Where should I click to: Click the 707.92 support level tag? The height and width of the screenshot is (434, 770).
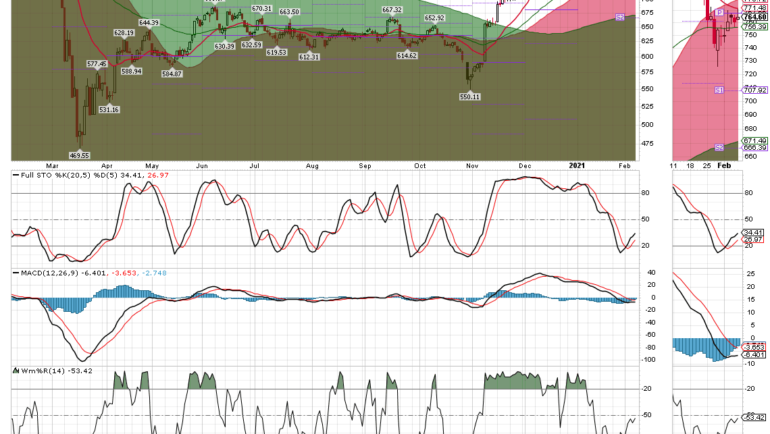point(755,90)
